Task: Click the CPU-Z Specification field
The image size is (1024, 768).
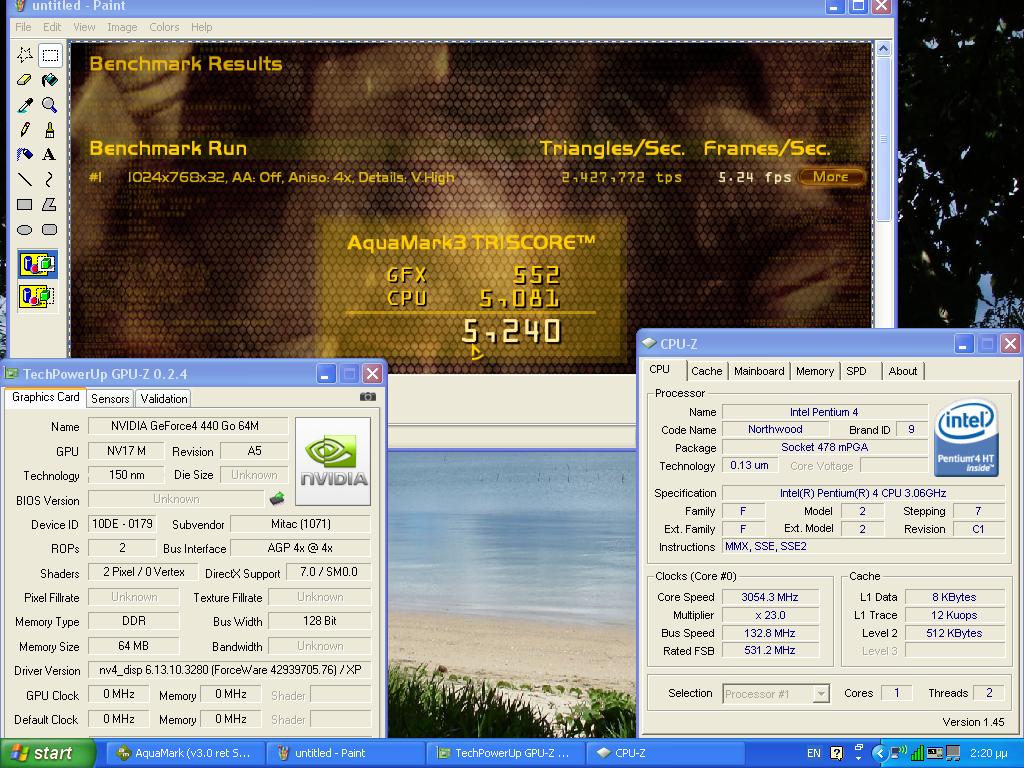Action: click(x=863, y=493)
